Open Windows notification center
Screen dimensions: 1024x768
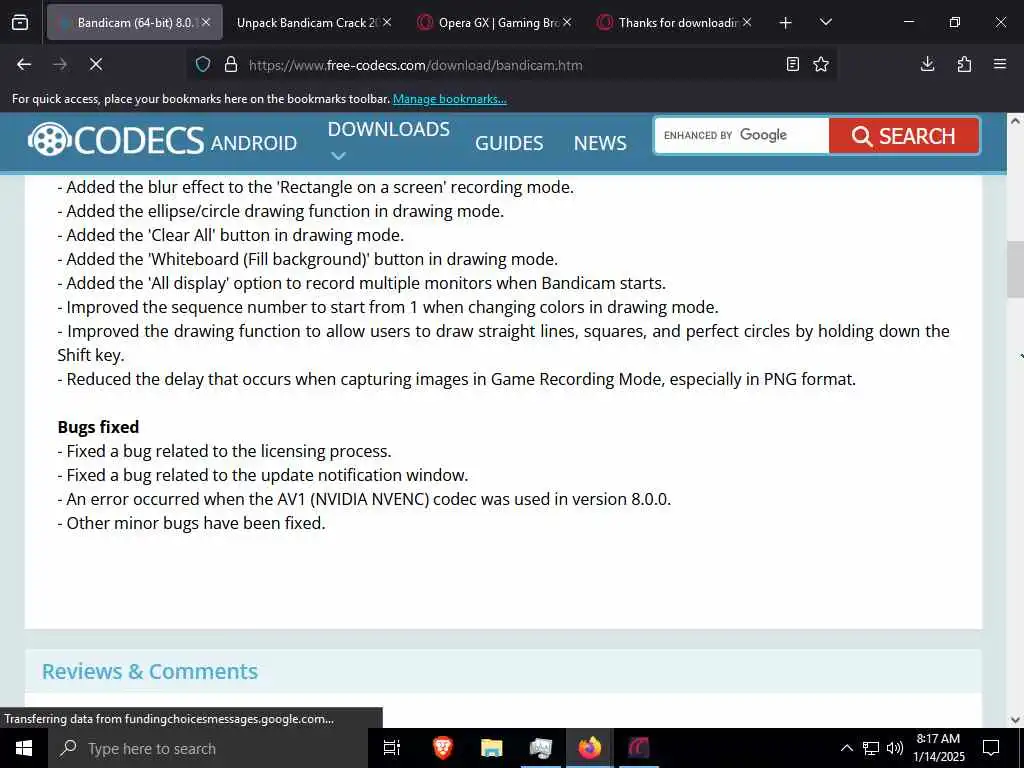coord(991,748)
